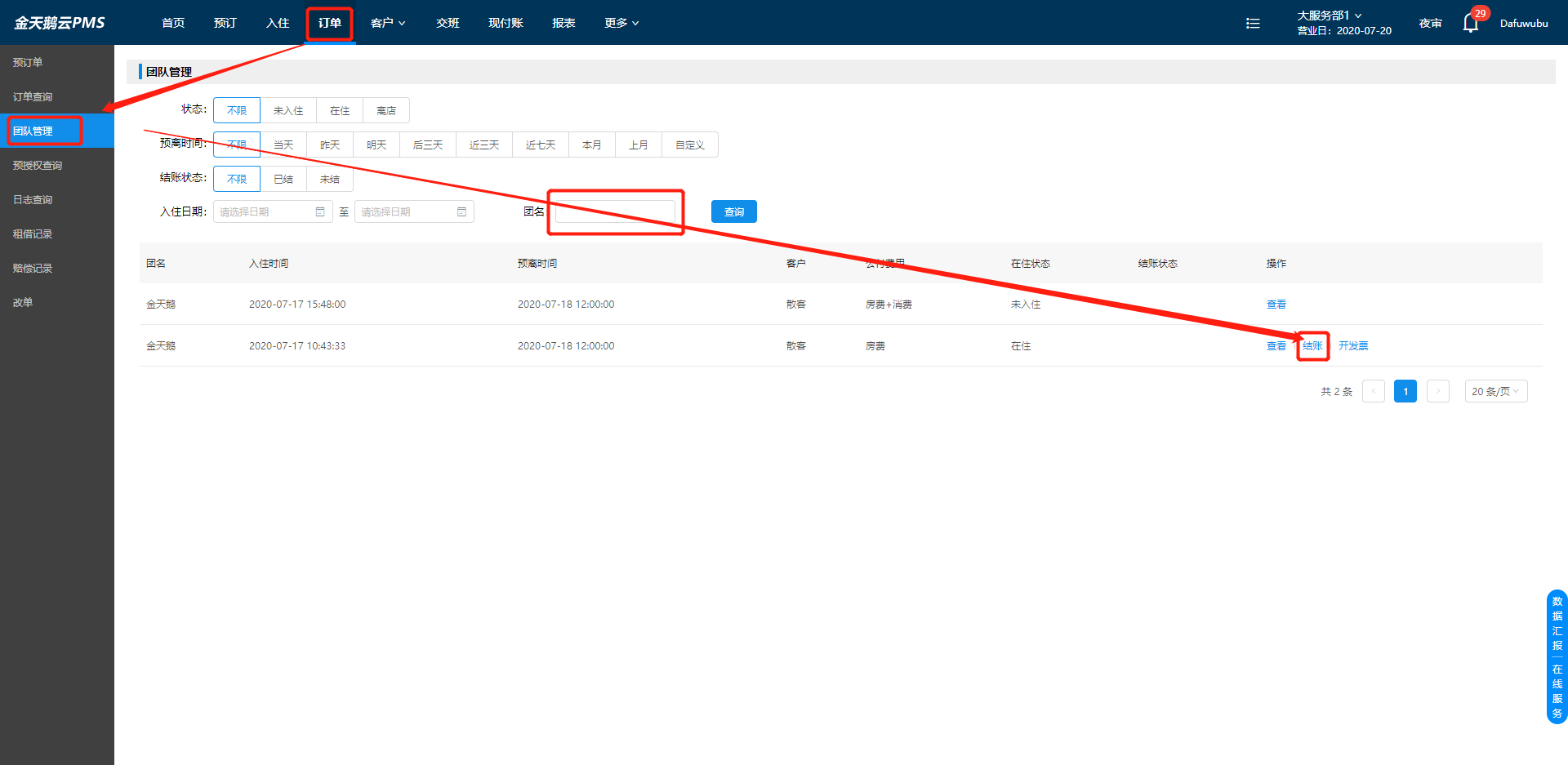1568x765 pixels.
Task: Click 查看 for the 15:48:00 check-in row
Action: pyautogui.click(x=1276, y=305)
